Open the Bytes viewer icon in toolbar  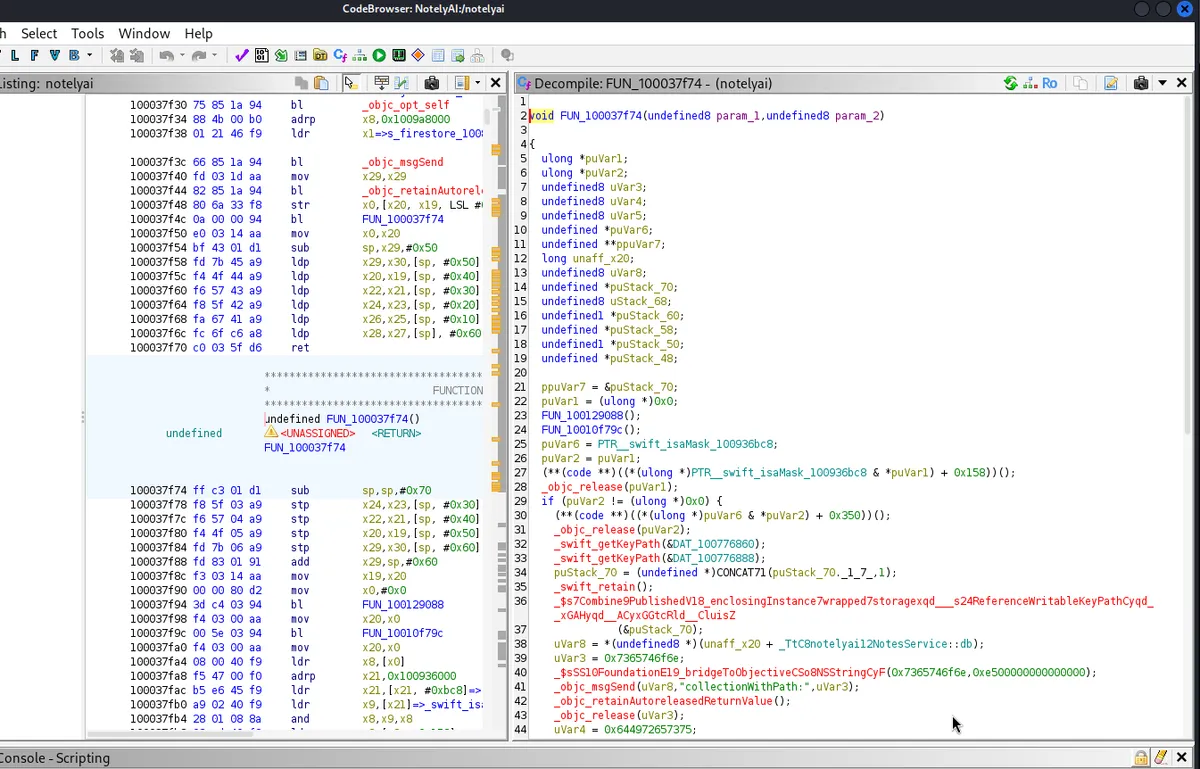pyautogui.click(x=261, y=55)
